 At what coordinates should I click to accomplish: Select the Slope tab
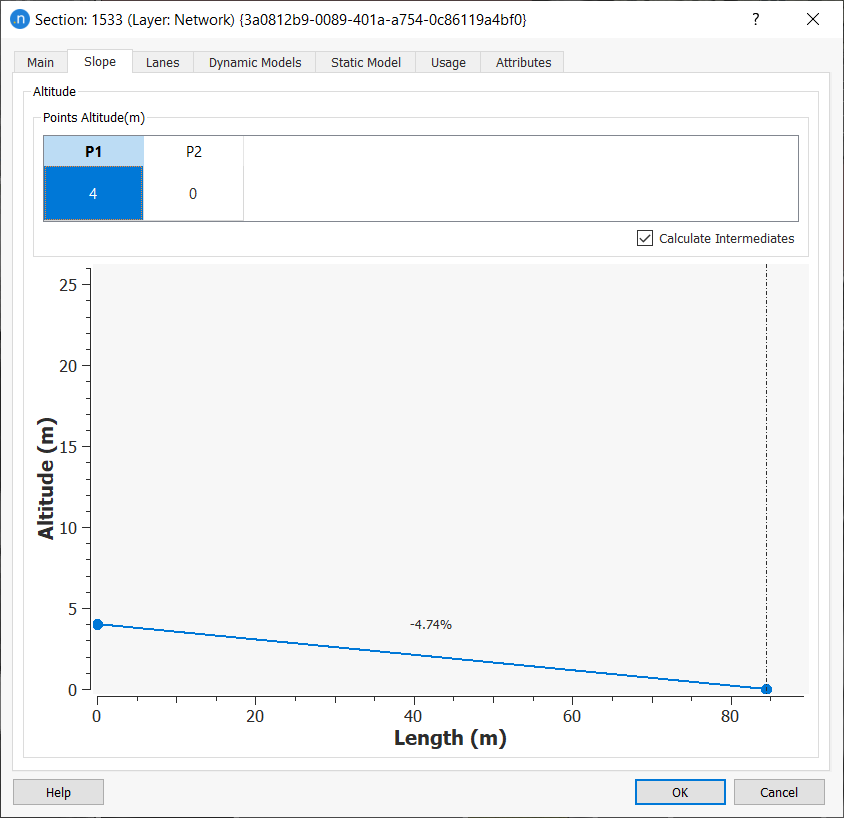click(100, 62)
